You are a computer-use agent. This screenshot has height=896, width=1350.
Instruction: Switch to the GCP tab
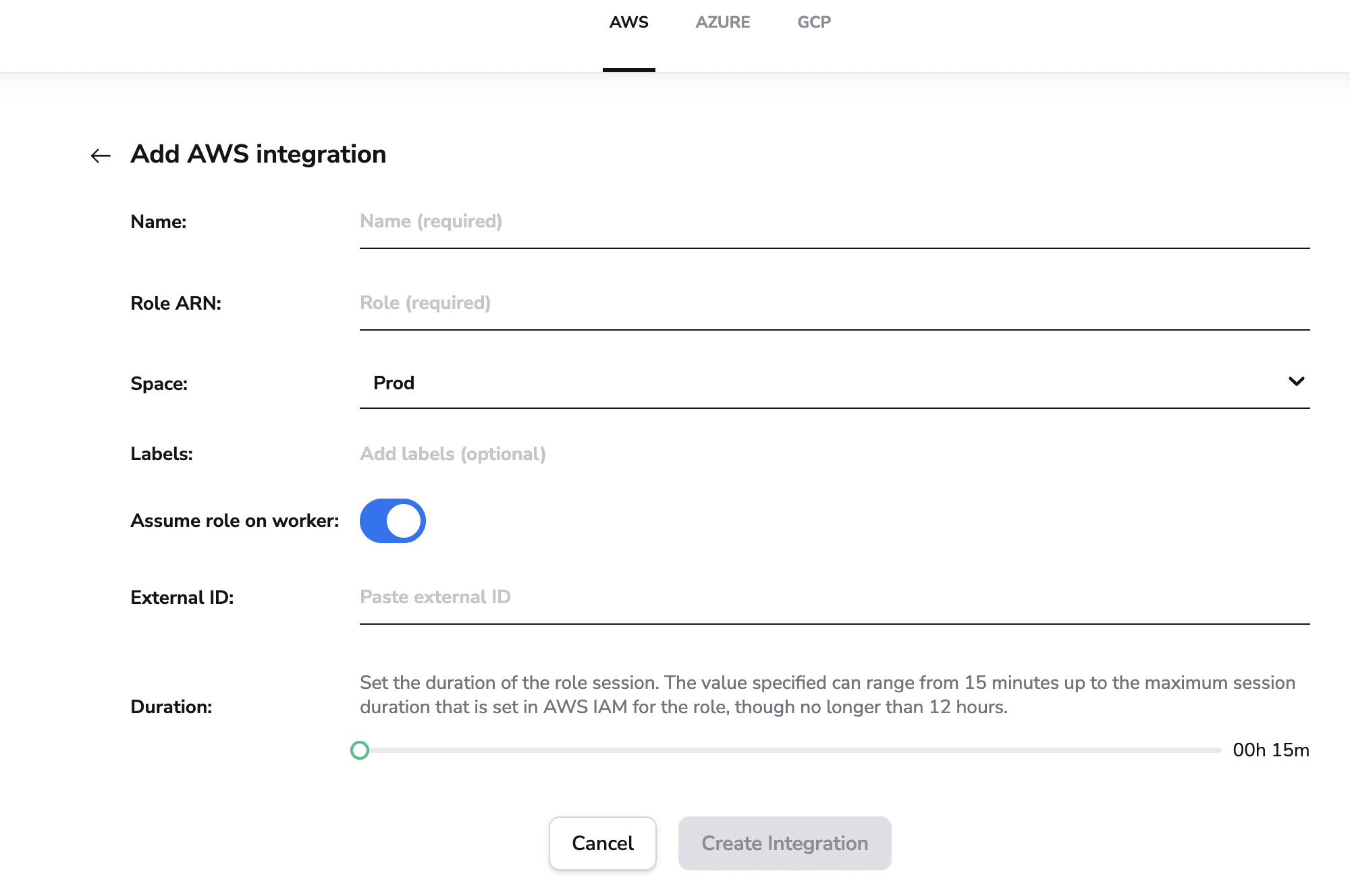click(814, 22)
